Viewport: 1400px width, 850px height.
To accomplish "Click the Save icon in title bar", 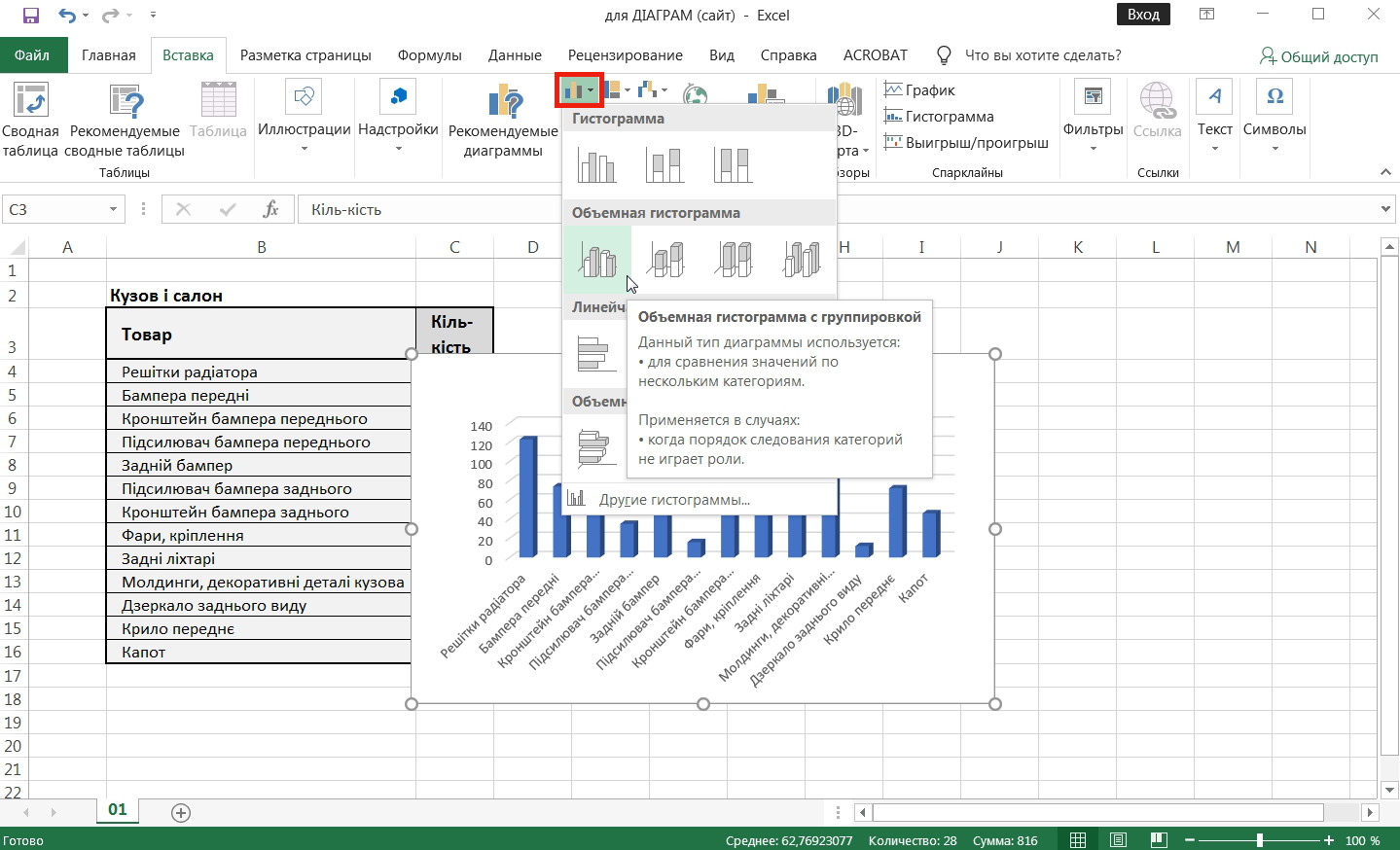I will point(30,16).
